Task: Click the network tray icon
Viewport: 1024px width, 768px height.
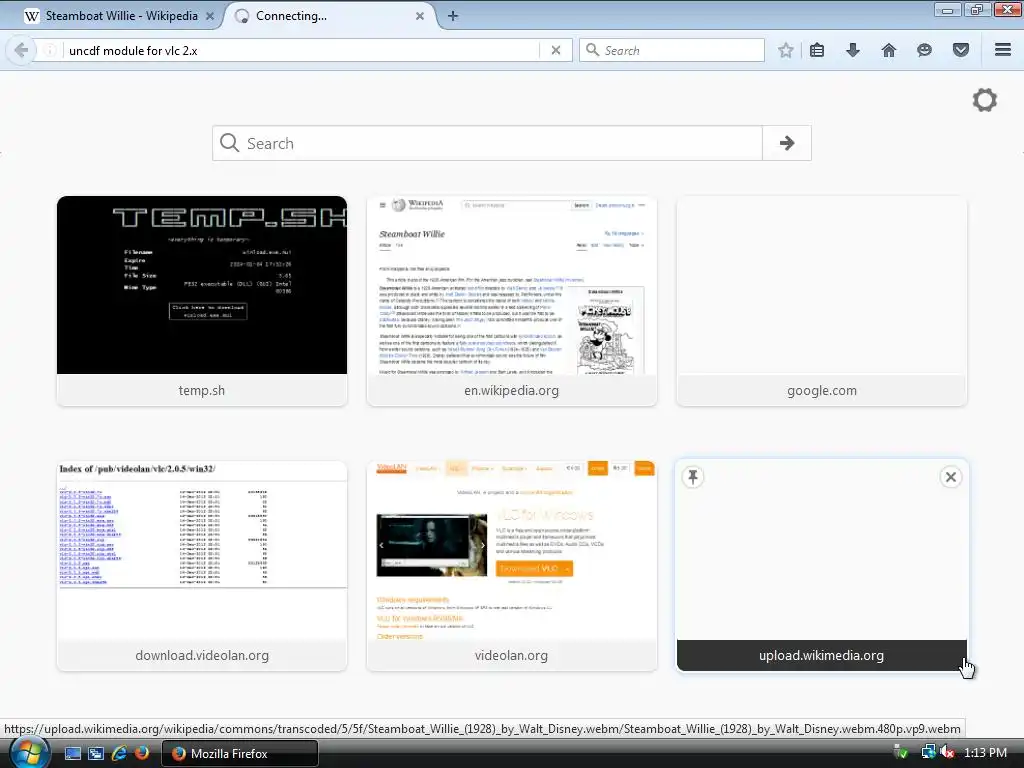Action: coord(928,752)
